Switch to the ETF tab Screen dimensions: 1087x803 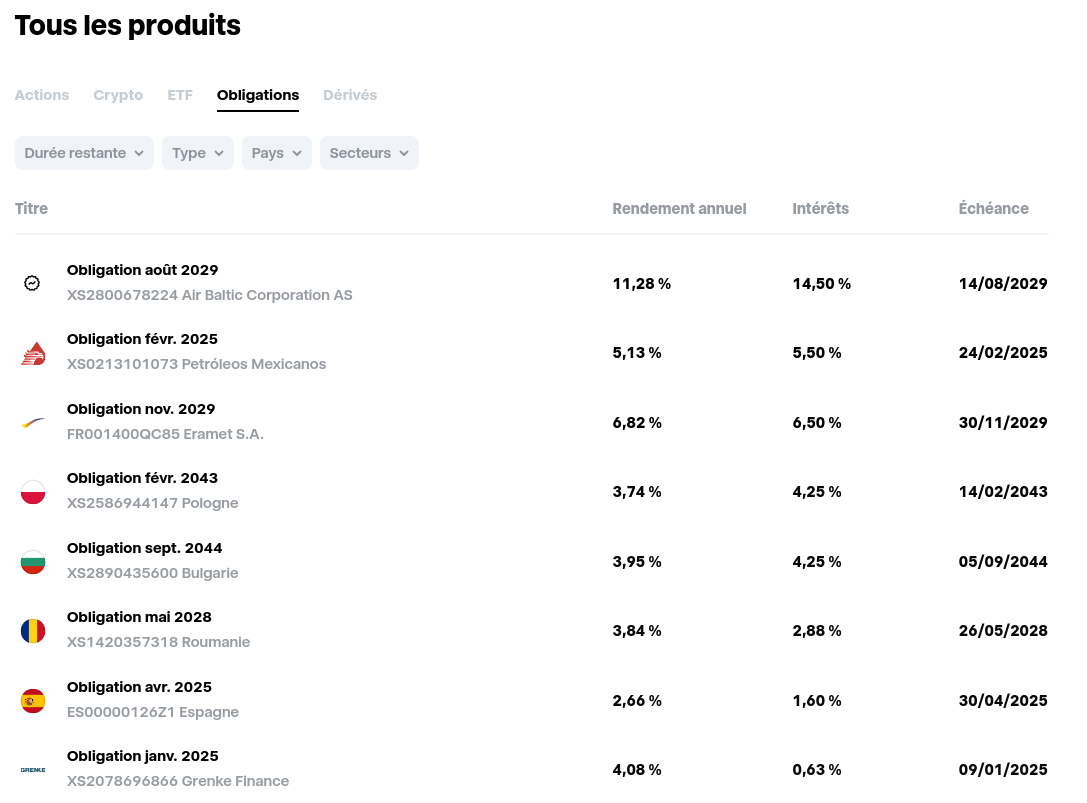pos(179,95)
